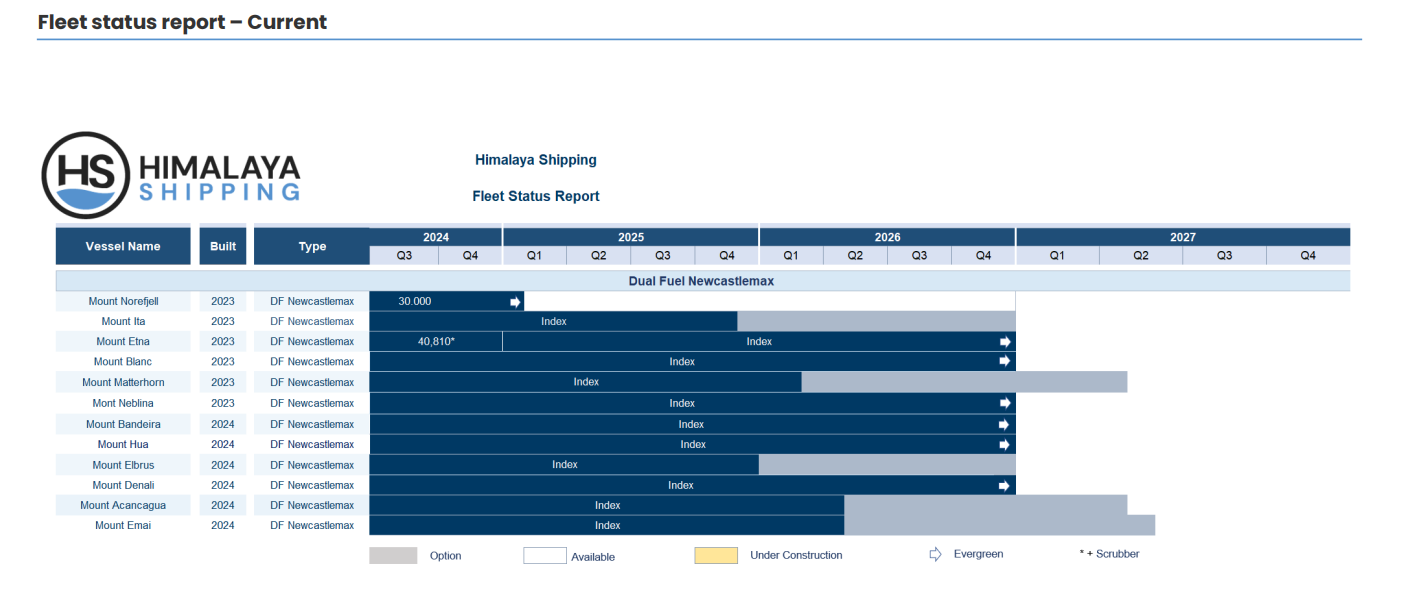Select the Mount Matterhorn vessel name
Image resolution: width=1403 pixels, height=610 pixels.
tap(123, 382)
